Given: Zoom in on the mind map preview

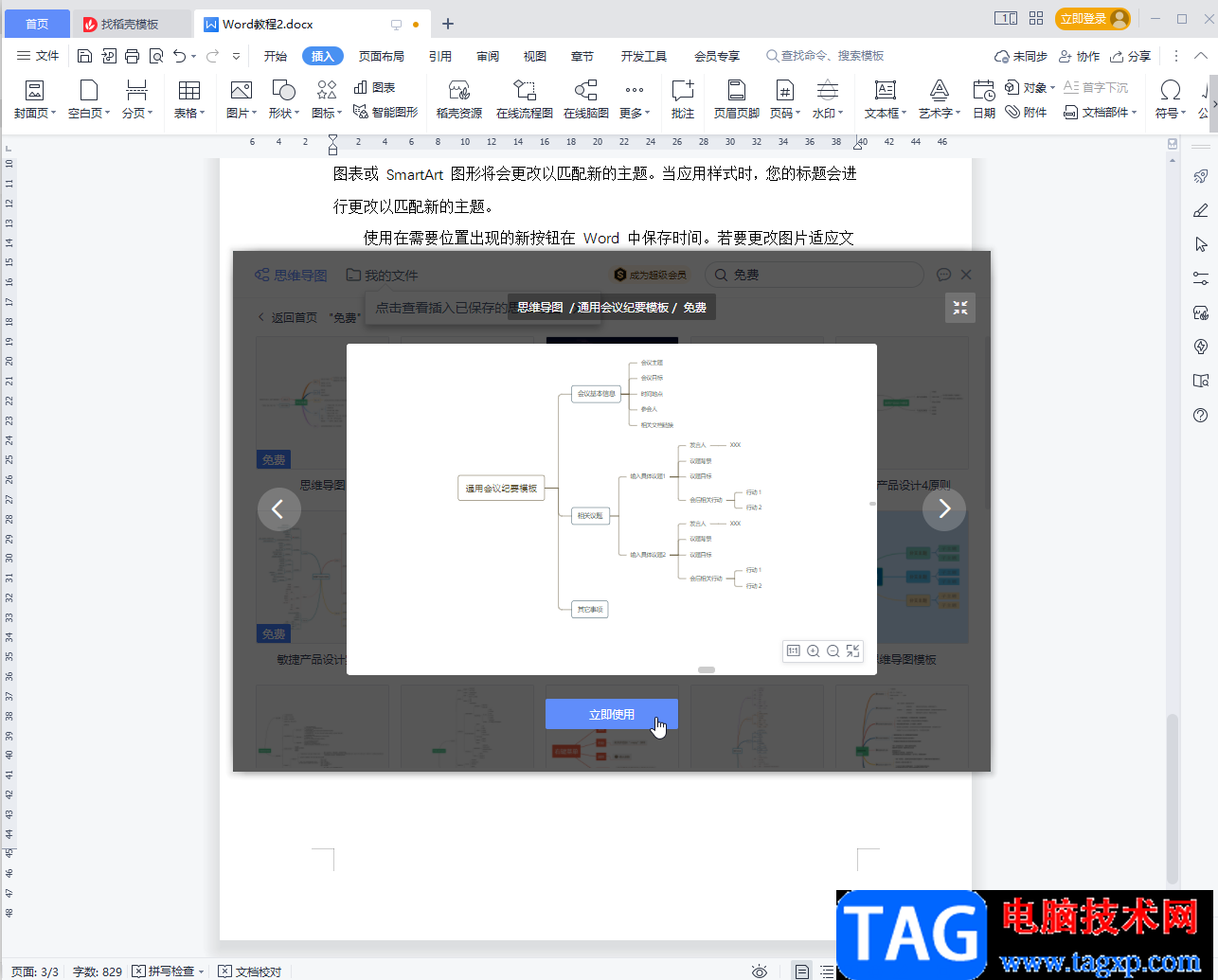Looking at the screenshot, I should click(x=813, y=650).
